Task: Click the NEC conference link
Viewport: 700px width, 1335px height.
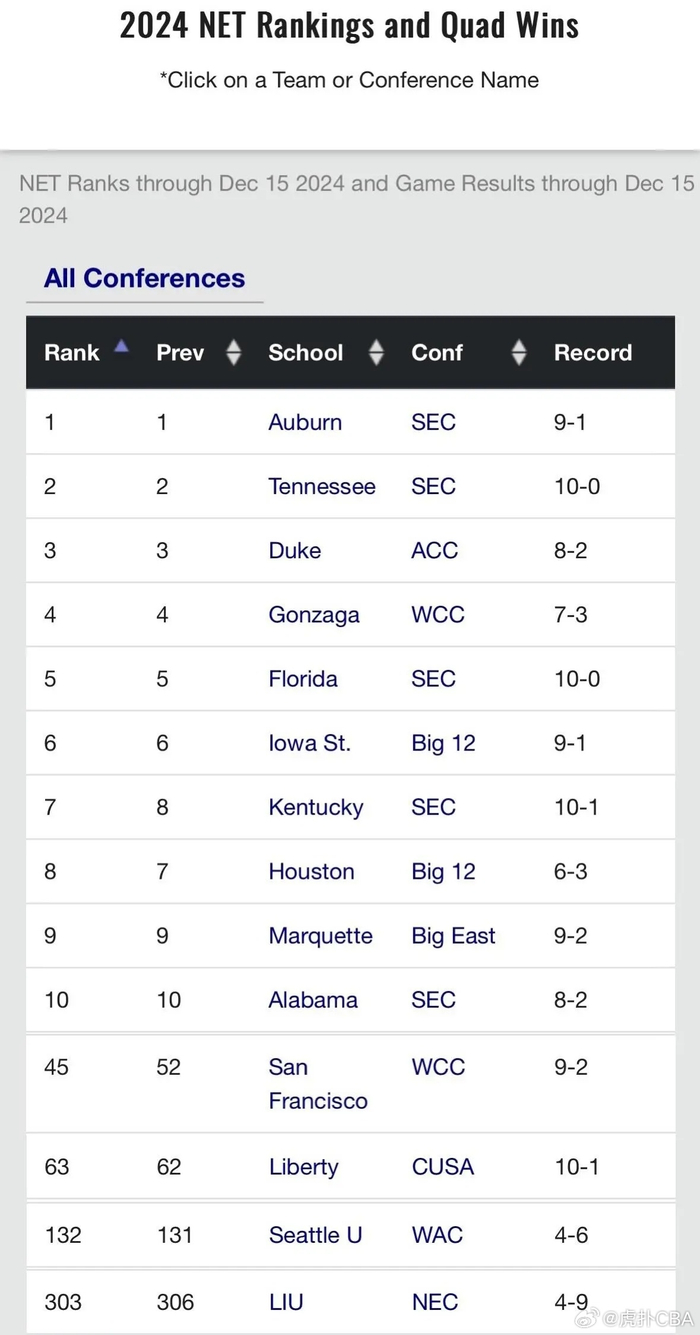Action: [434, 1302]
